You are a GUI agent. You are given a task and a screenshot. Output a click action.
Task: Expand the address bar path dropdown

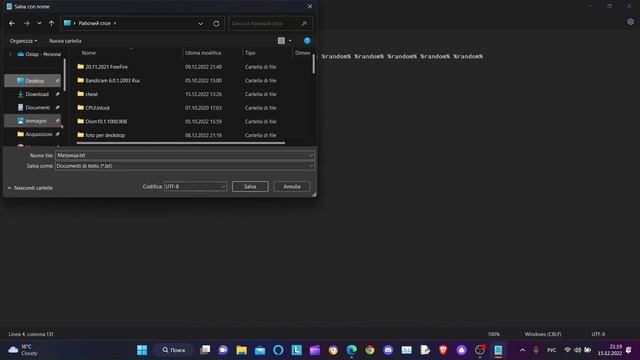click(x=200, y=24)
